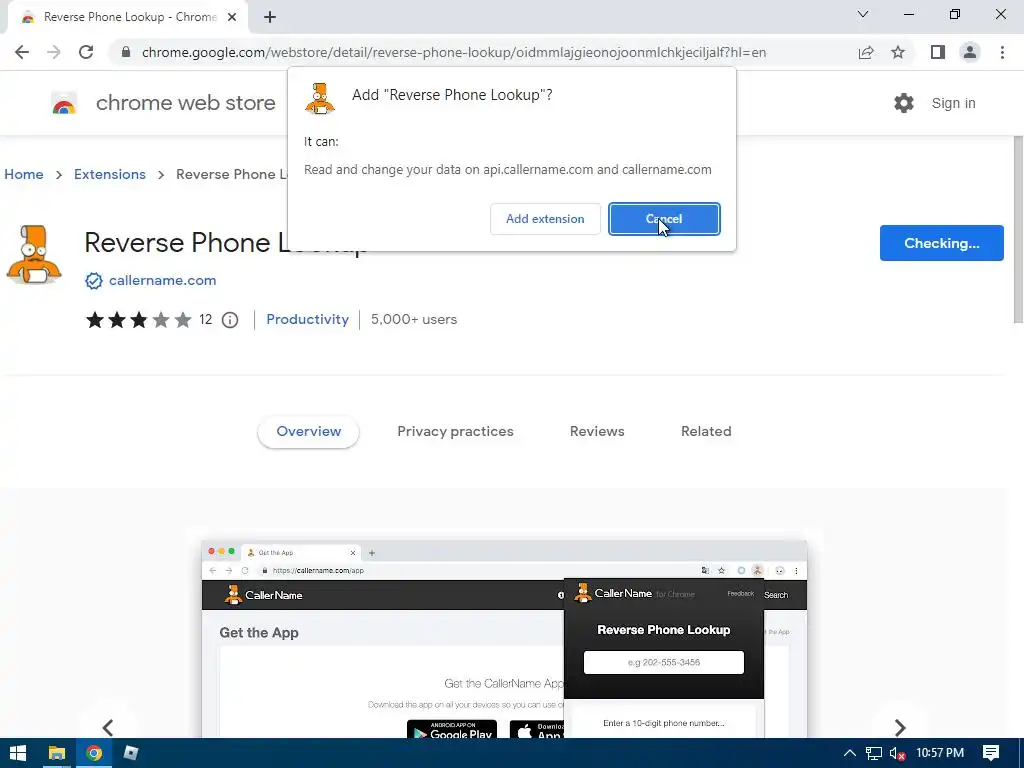1024x768 pixels.
Task: Click the Add extension button
Action: 545,219
